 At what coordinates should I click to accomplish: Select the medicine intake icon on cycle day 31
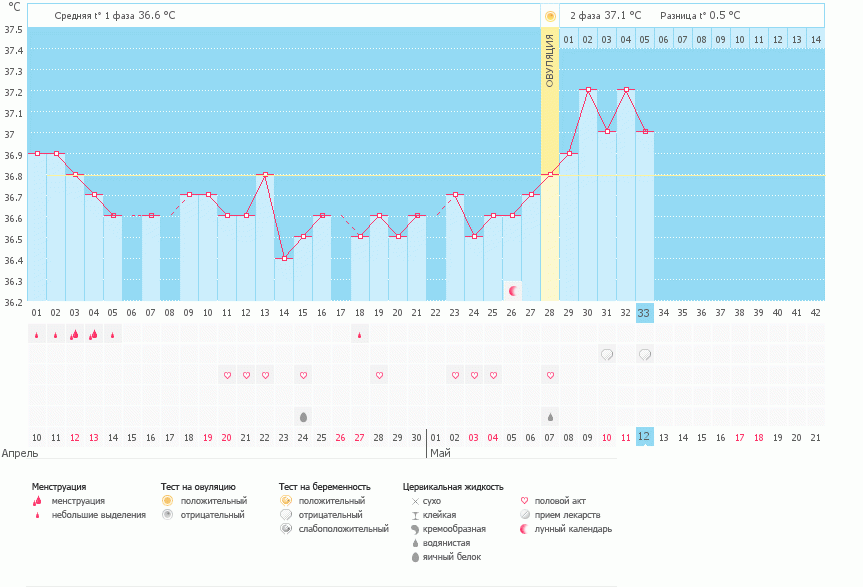click(x=606, y=353)
